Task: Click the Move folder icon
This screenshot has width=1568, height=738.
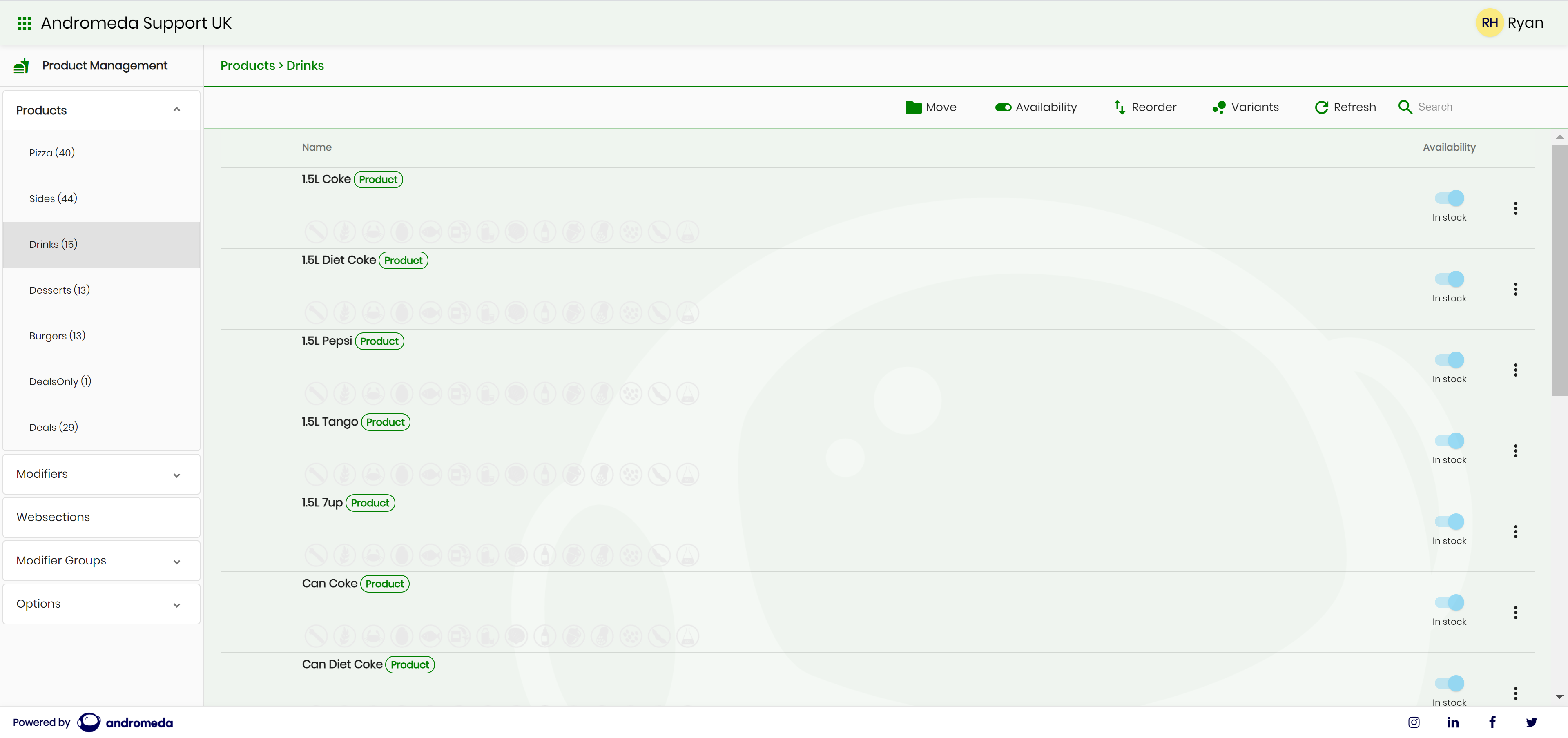Action: 913,107
